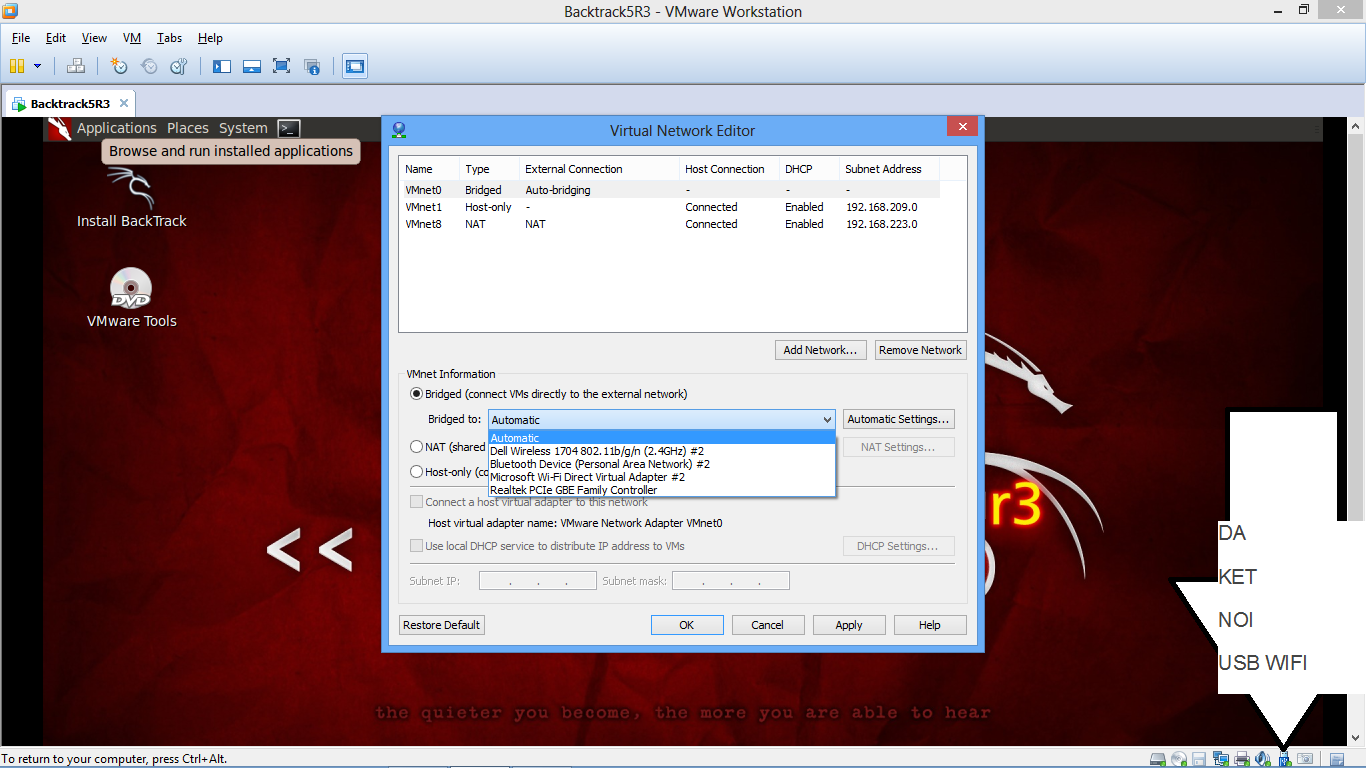Viewport: 1366px width, 768px height.
Task: Close the Backtrack5R3 tab
Action: (123, 103)
